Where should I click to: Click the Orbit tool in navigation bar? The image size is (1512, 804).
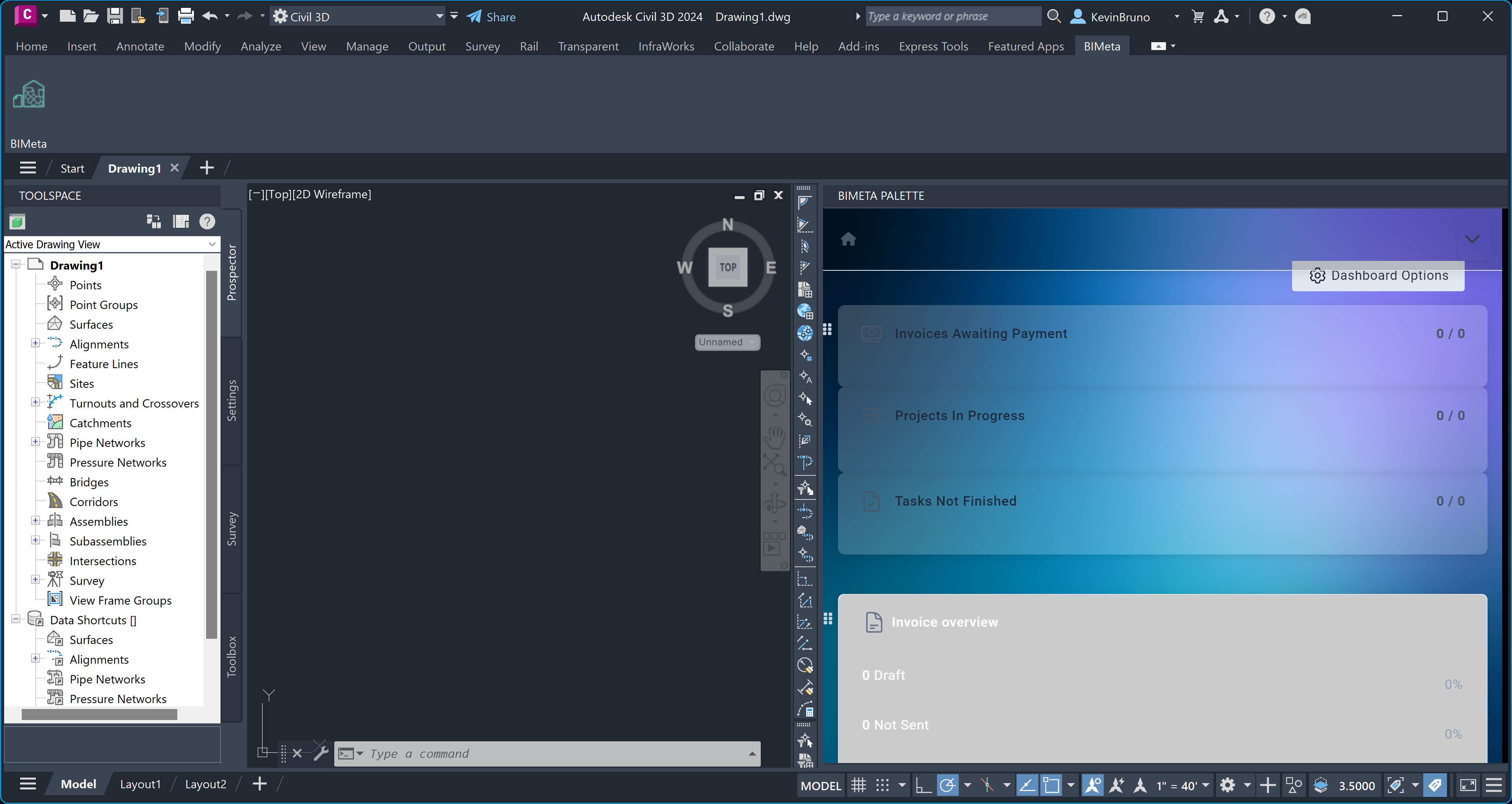(x=775, y=503)
